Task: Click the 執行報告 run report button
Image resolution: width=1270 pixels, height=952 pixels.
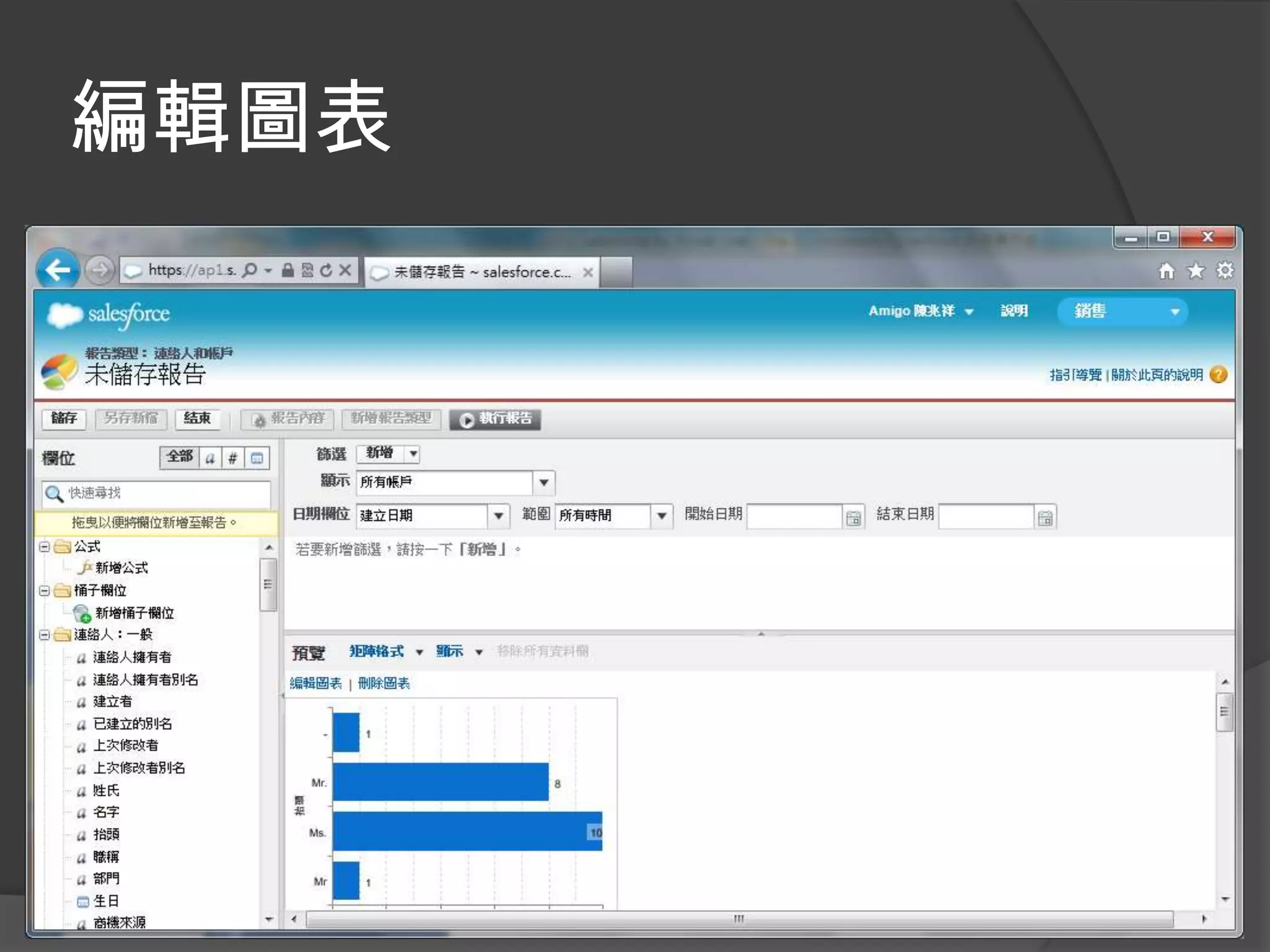Action: pyautogui.click(x=495, y=420)
